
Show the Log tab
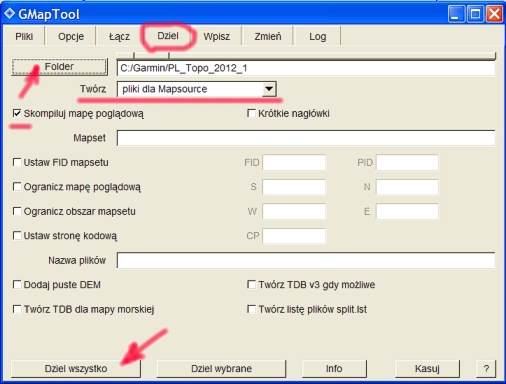[x=317, y=36]
